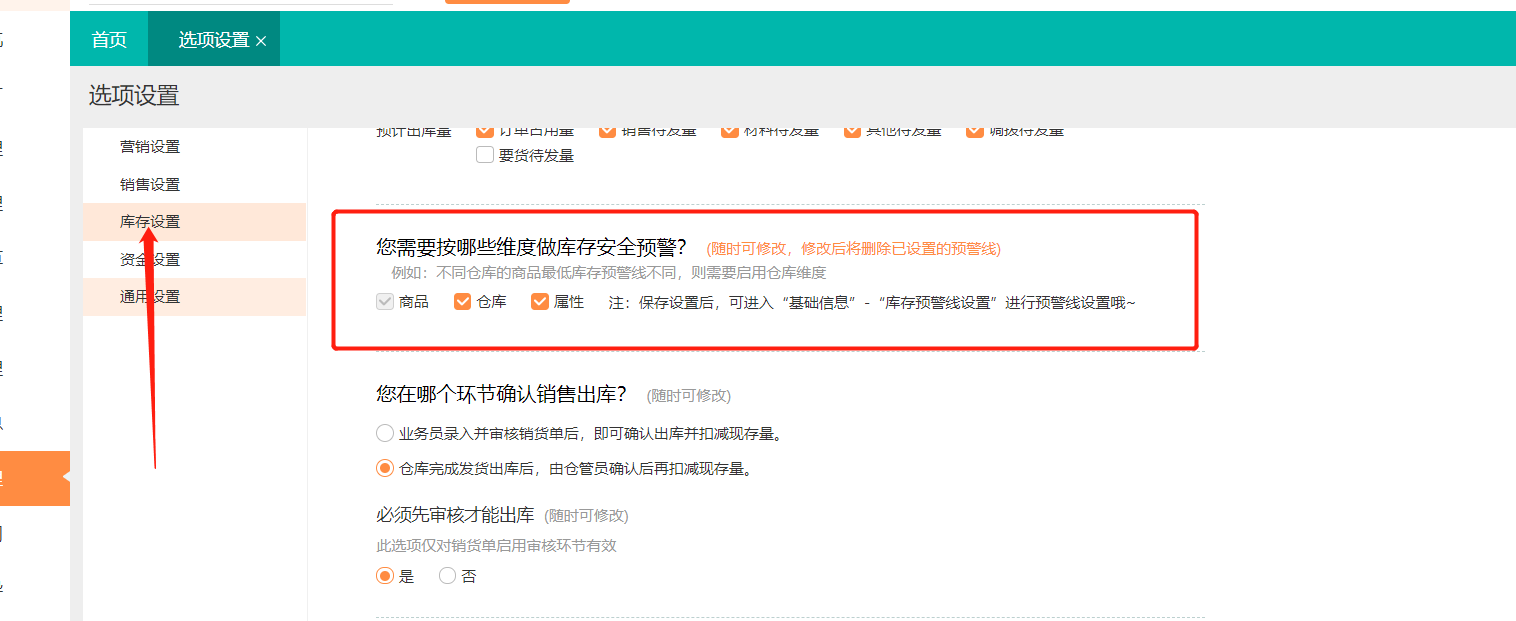The width and height of the screenshot is (1516, 621).
Task: Uncheck the 仓库 dimension checkbox
Action: [462, 301]
